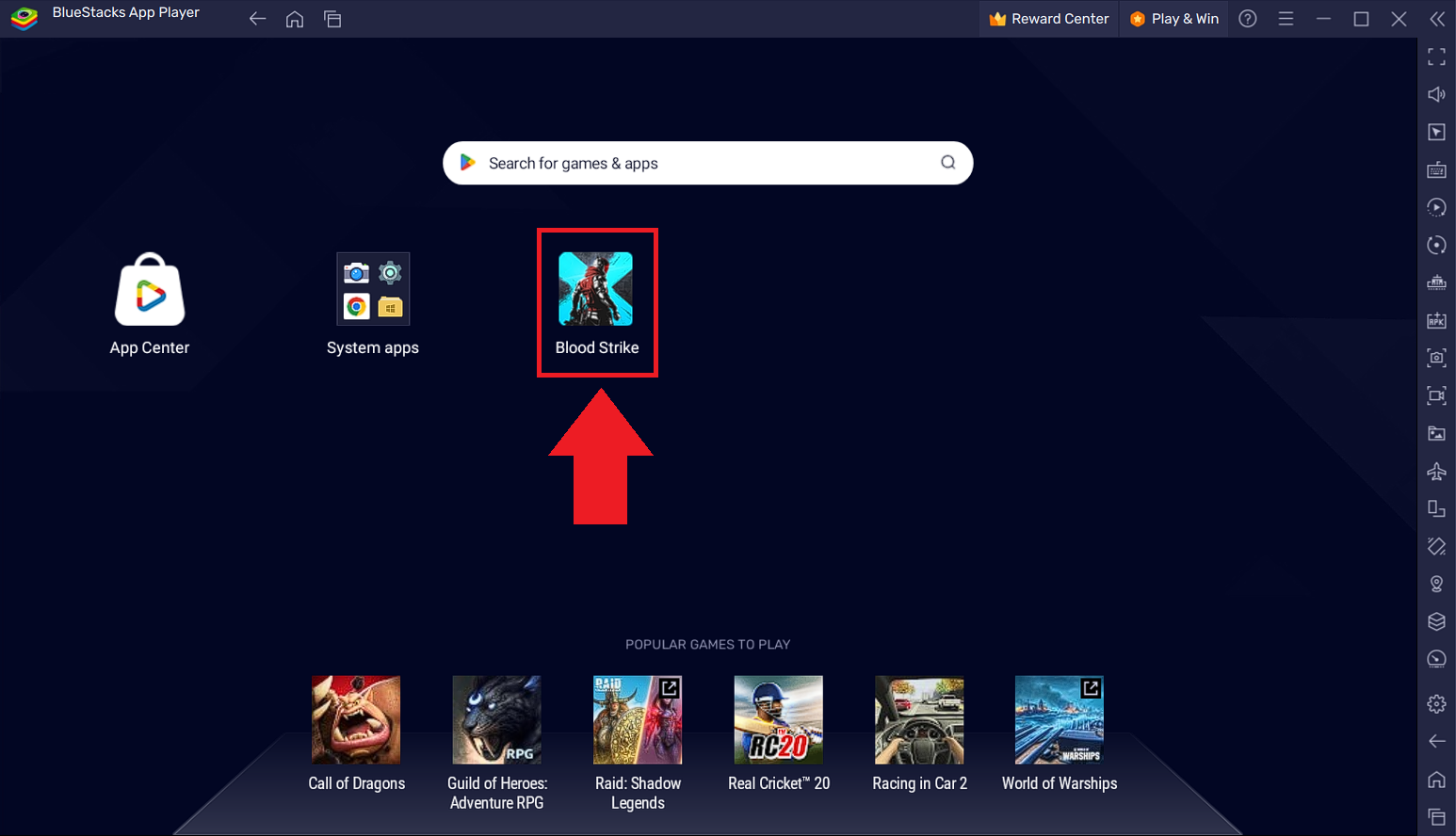This screenshot has width=1456, height=836.
Task: Set a virtual GPS location
Action: point(1436,584)
